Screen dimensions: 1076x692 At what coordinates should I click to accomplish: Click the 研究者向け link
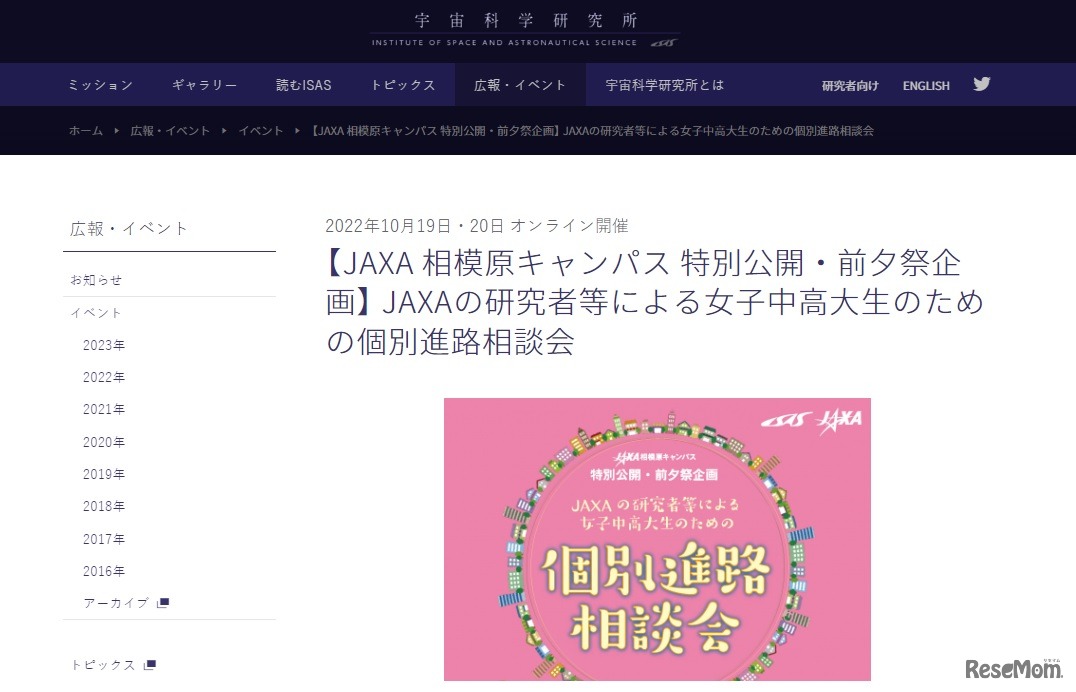850,86
